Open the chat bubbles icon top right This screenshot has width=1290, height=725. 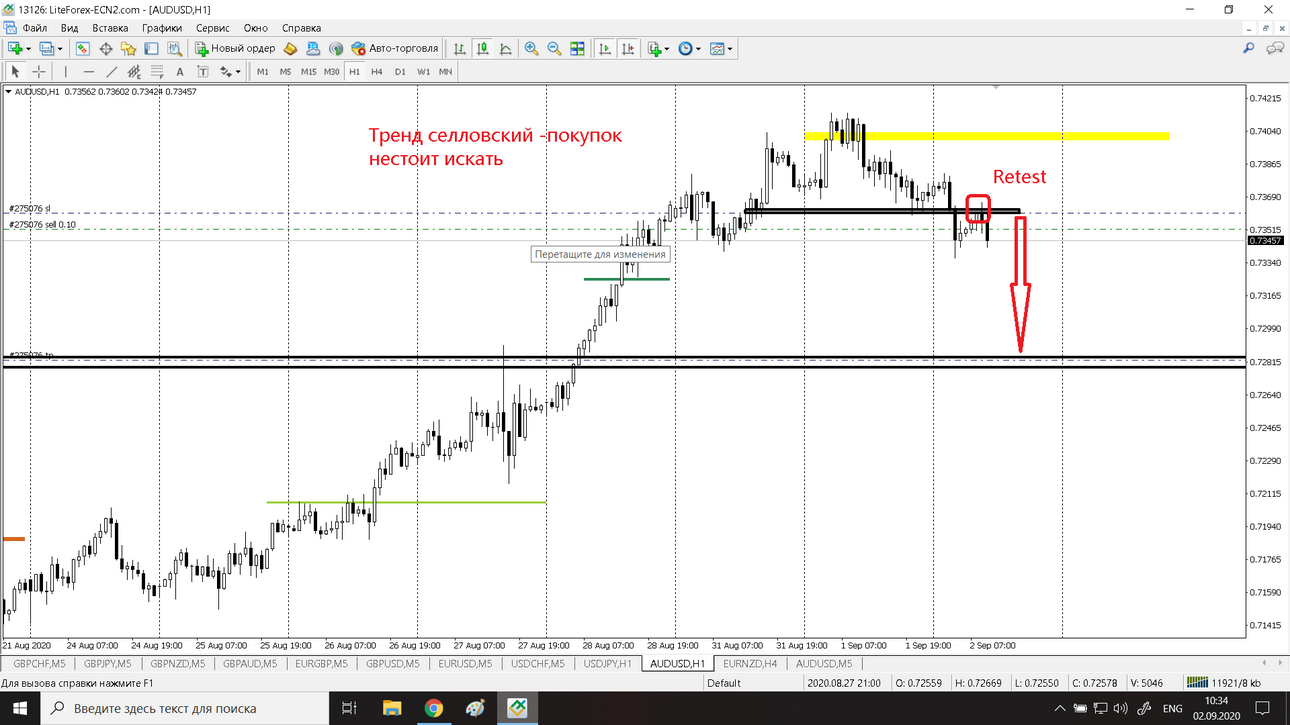pos(1275,48)
